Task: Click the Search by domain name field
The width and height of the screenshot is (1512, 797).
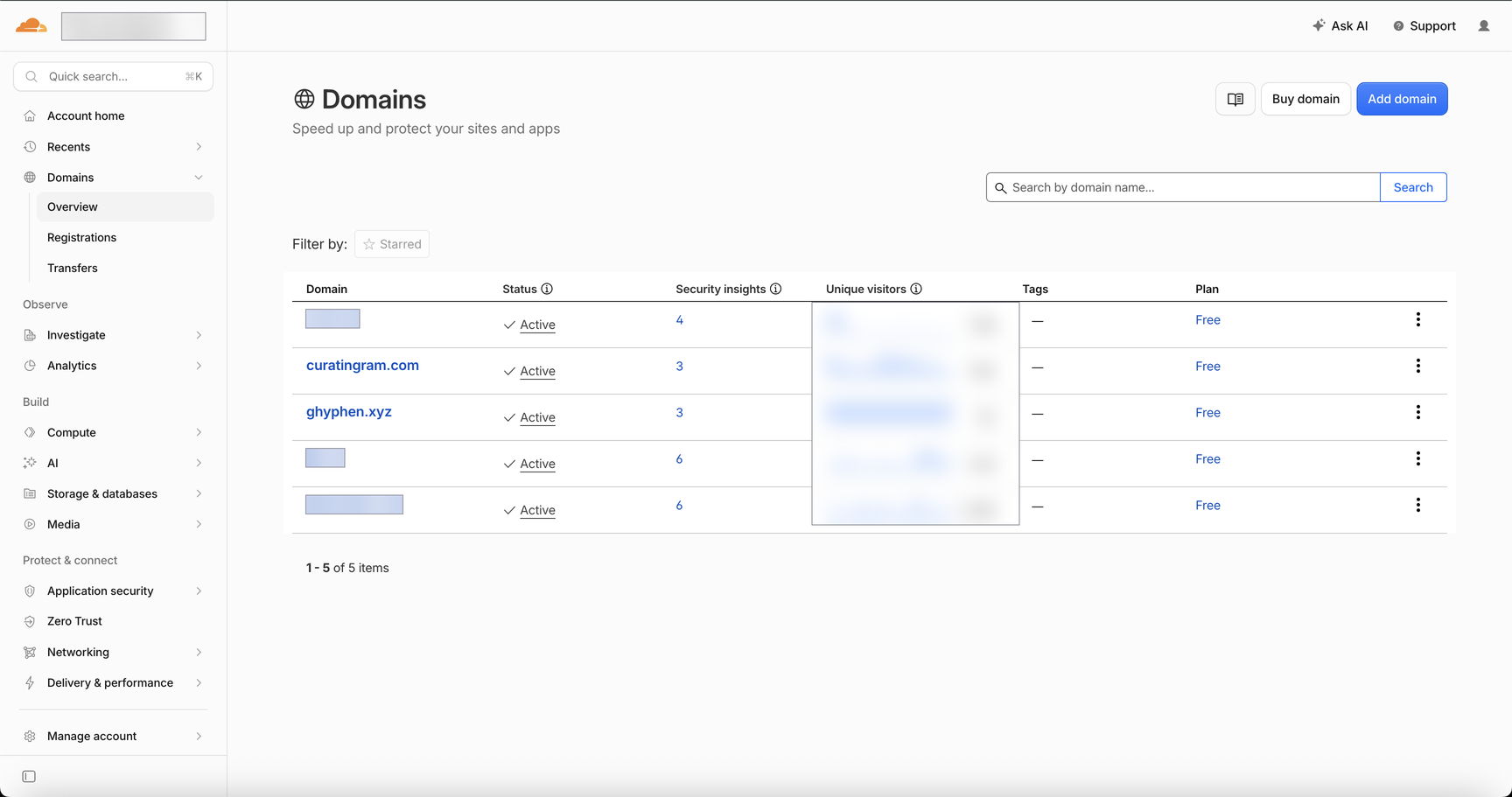Action: (x=1183, y=187)
